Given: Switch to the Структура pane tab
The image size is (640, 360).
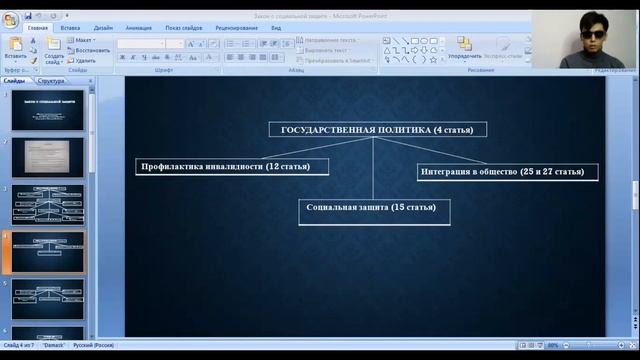Looking at the screenshot, I should coord(51,81).
